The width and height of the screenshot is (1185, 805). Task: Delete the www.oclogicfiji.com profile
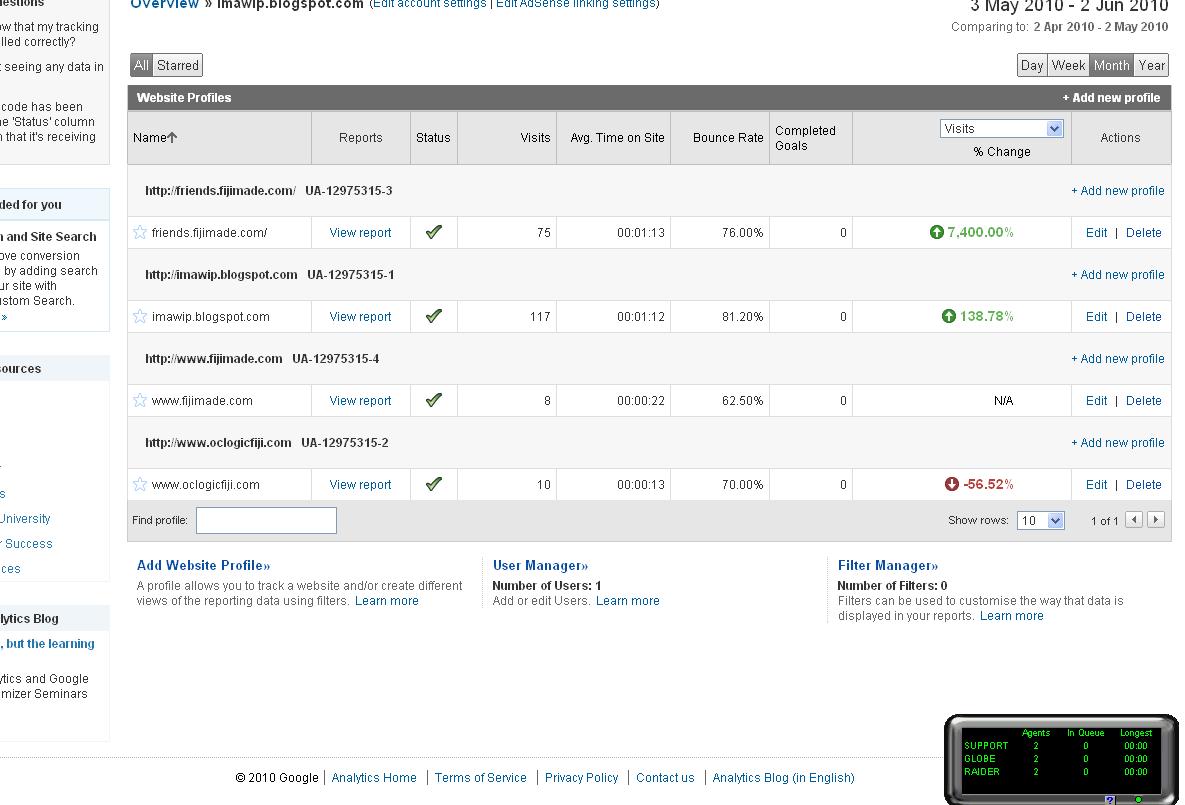click(x=1143, y=485)
